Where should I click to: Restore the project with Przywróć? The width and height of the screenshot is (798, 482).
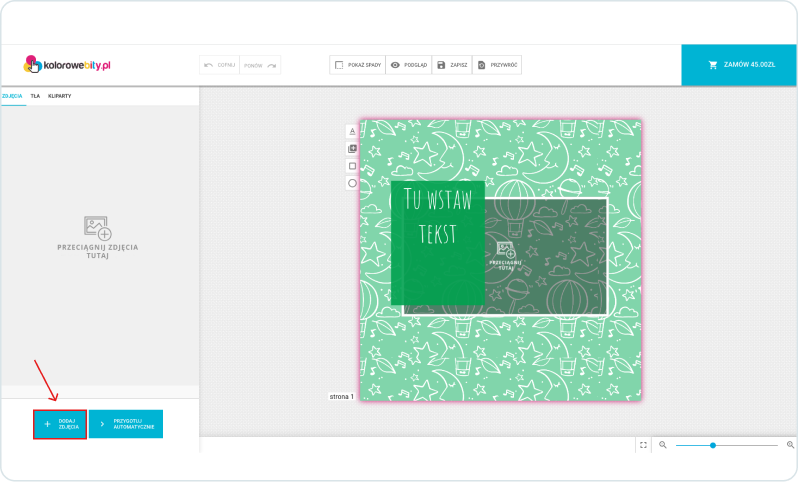pos(497,65)
